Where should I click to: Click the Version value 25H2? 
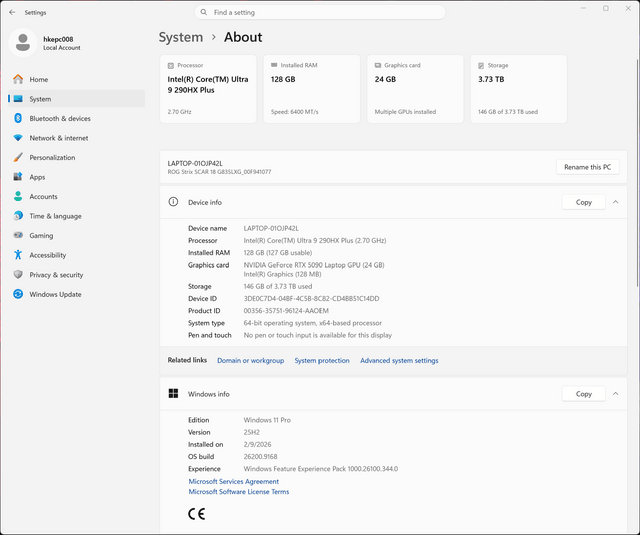click(x=251, y=432)
